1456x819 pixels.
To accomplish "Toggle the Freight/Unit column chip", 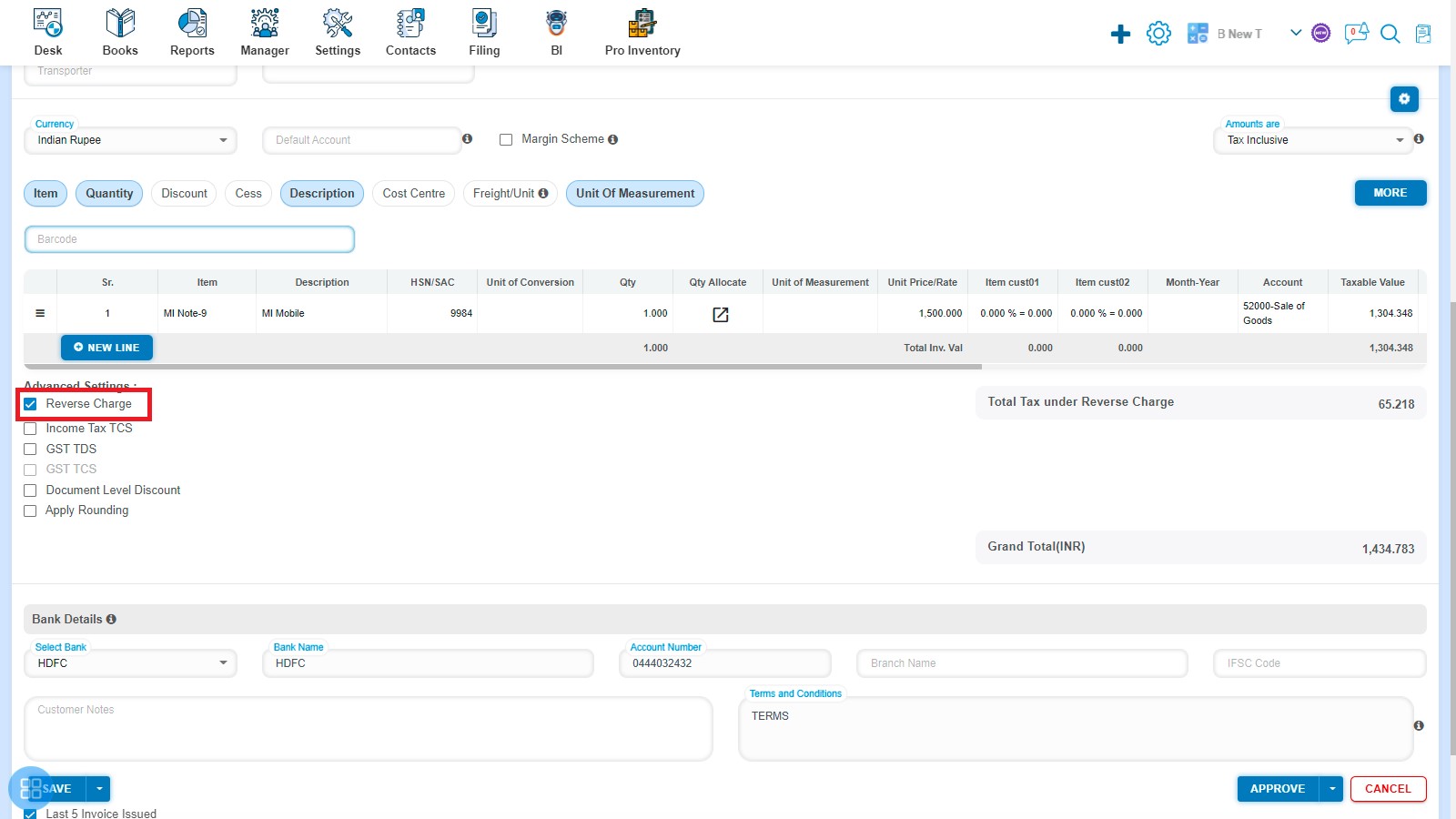I will pos(511,193).
